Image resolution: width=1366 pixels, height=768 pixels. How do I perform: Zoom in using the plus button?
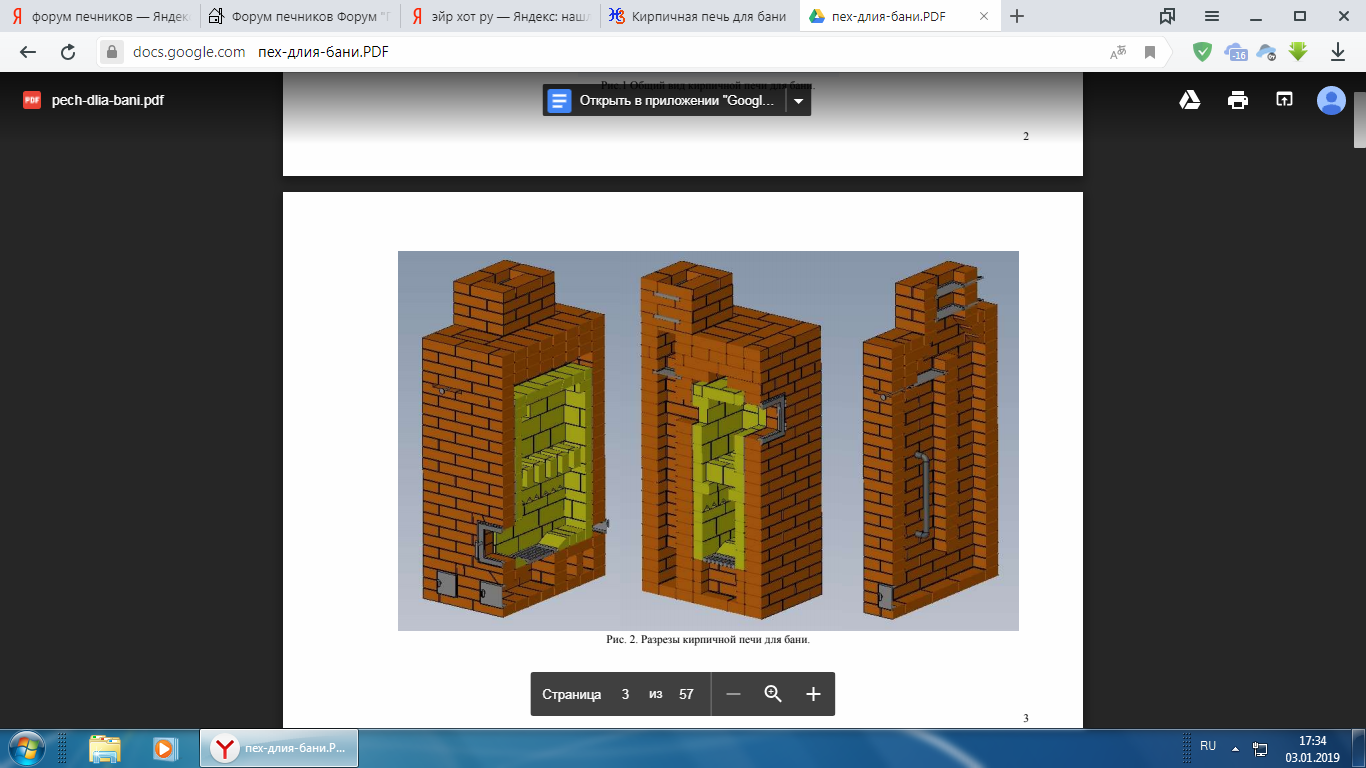tap(813, 694)
